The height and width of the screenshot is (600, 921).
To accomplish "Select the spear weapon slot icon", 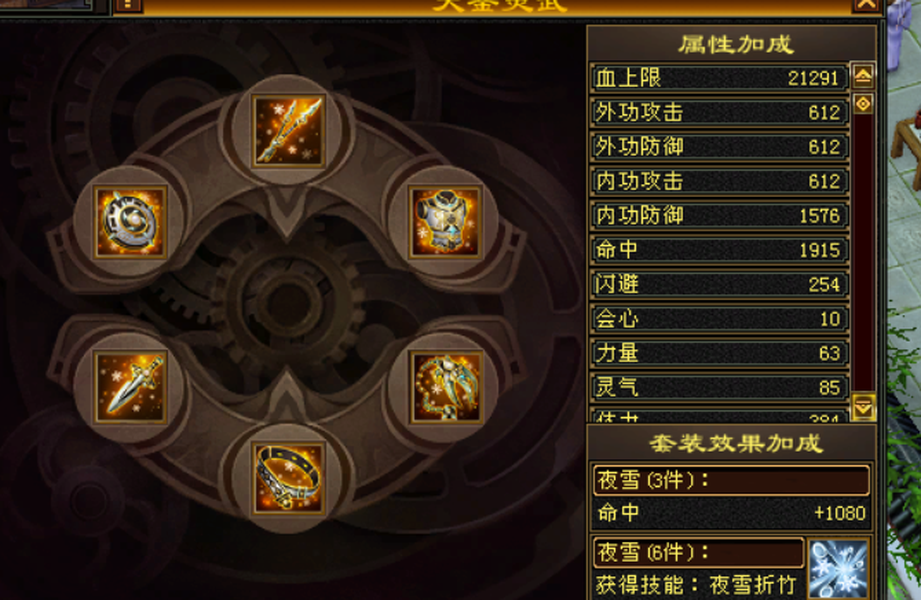I will [288, 130].
